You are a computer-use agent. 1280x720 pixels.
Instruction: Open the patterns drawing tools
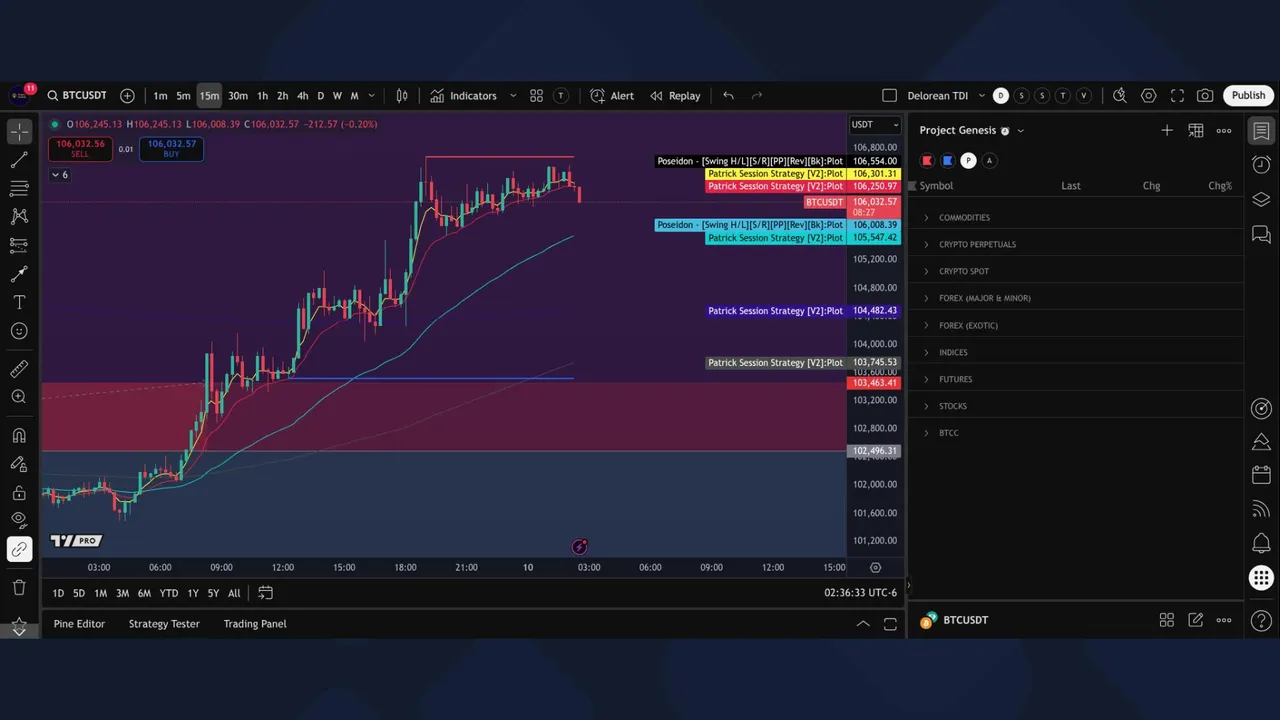19,216
